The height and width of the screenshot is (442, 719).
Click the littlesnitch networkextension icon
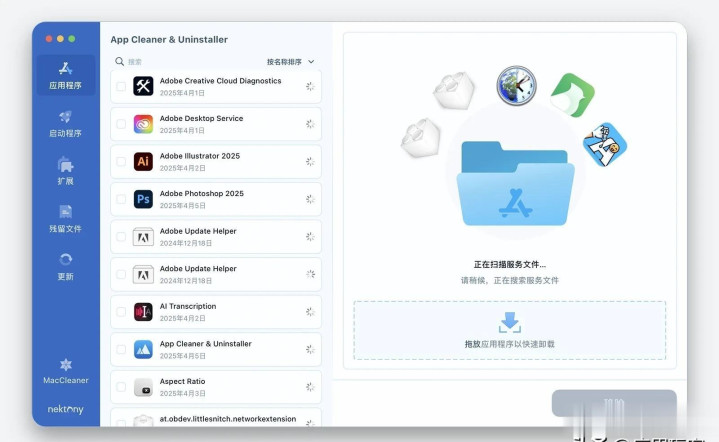coord(143,420)
